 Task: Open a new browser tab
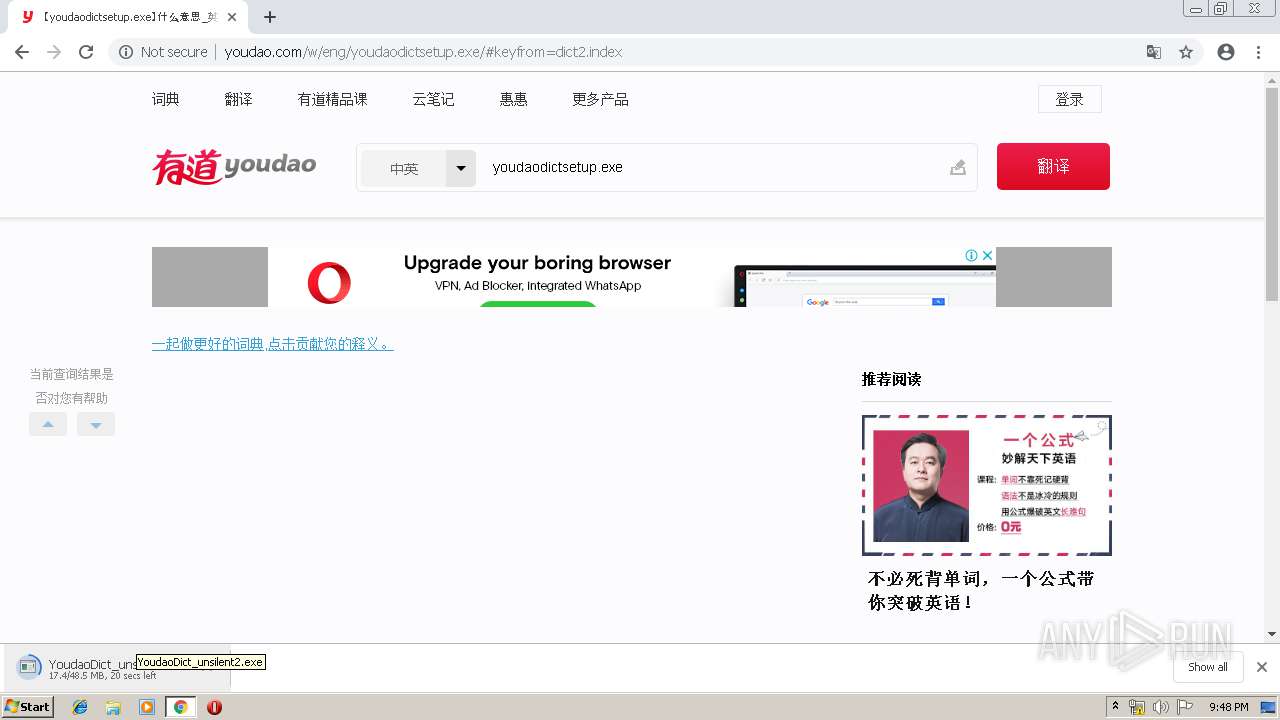tap(270, 17)
